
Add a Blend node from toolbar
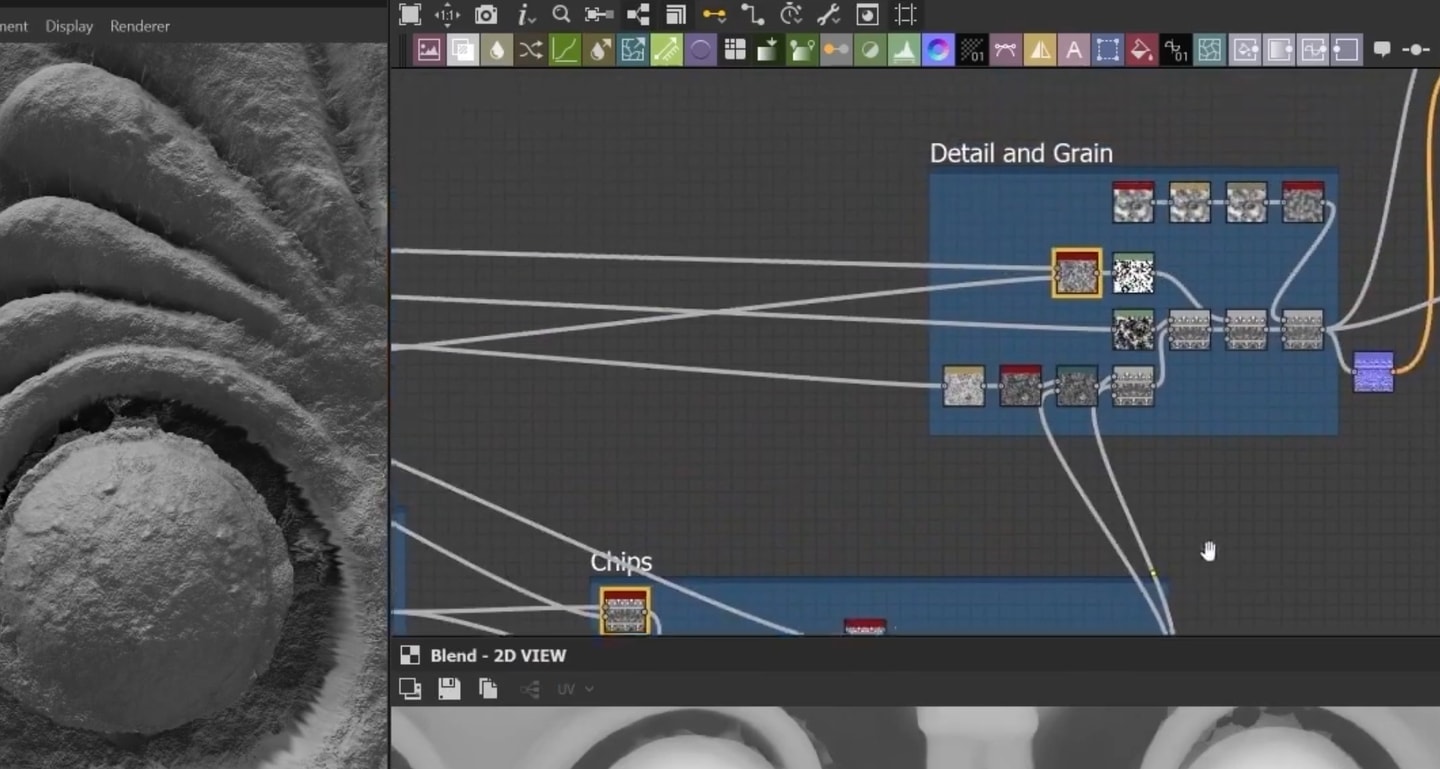pyautogui.click(x=463, y=50)
